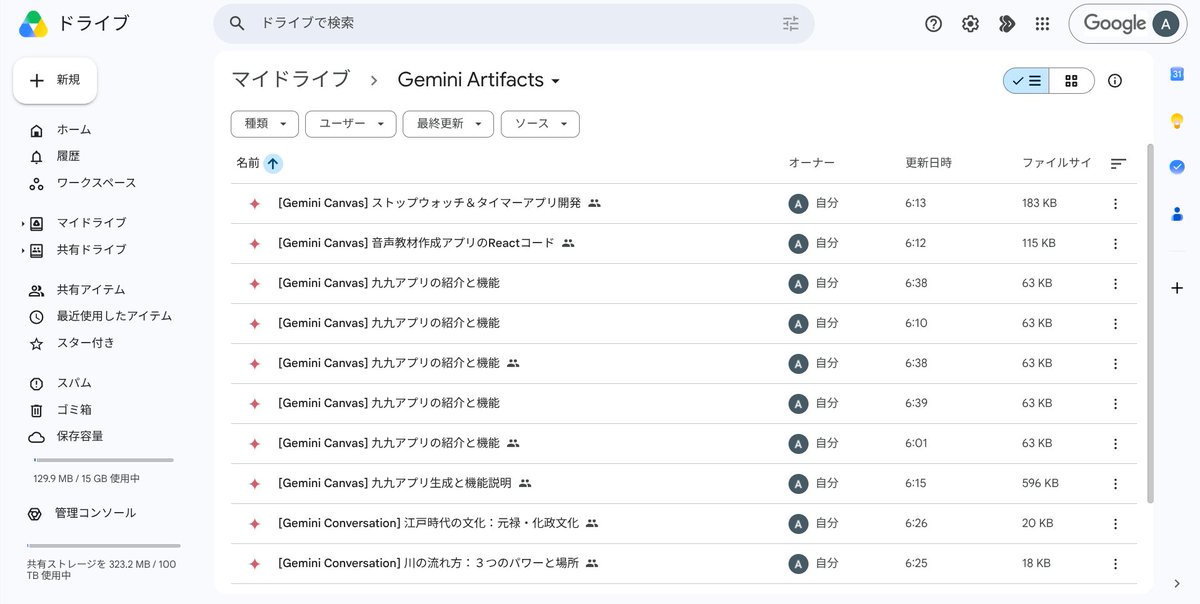Open Calendar in the side panel
The width and height of the screenshot is (1200, 604).
(x=1177, y=73)
